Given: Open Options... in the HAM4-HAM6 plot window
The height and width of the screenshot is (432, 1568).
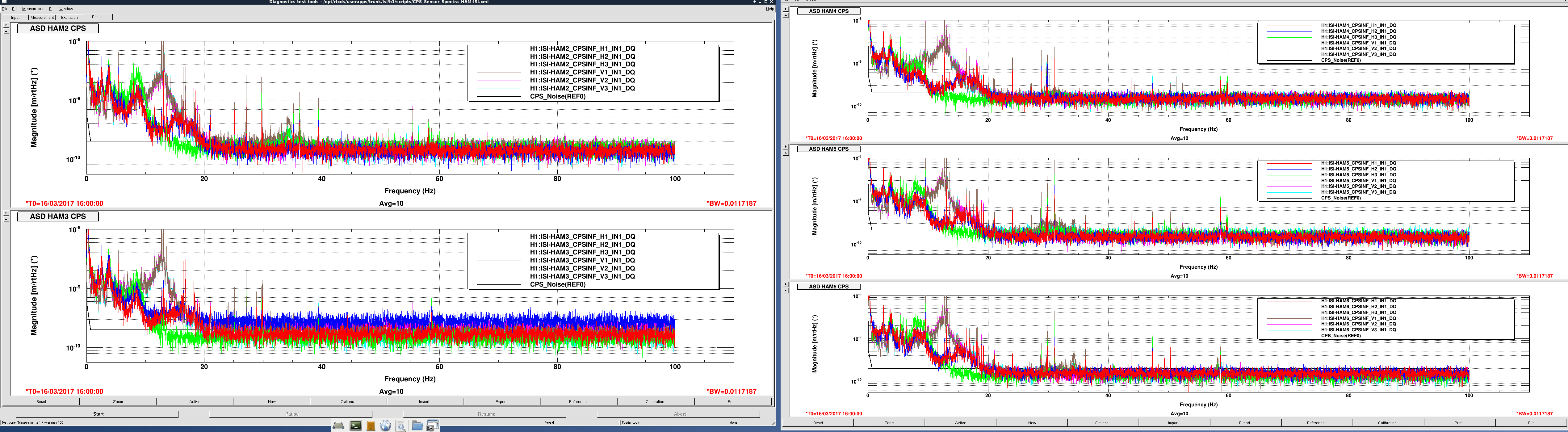Looking at the screenshot, I should tap(1103, 423).
